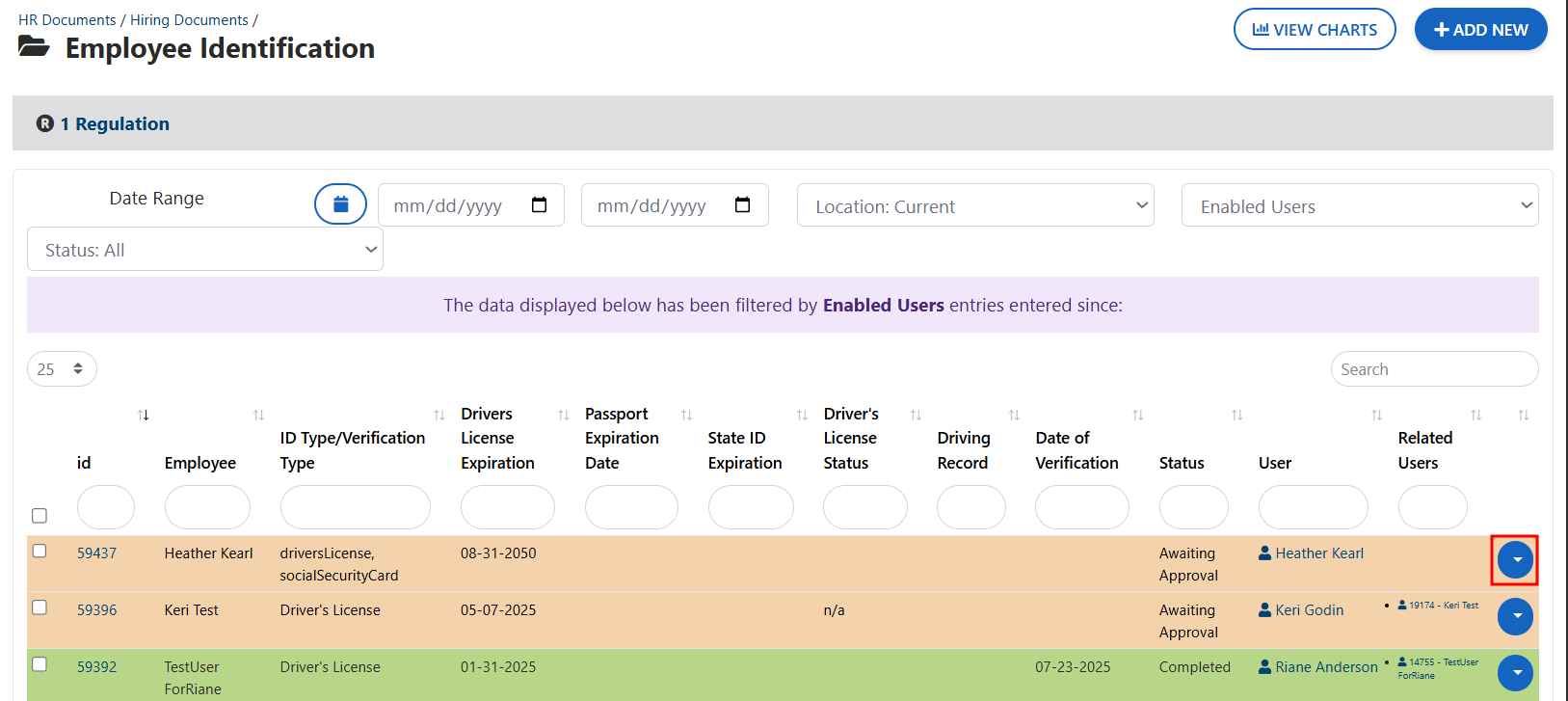The height and width of the screenshot is (701, 1568).
Task: Click the blue calendar date range icon
Action: click(340, 204)
